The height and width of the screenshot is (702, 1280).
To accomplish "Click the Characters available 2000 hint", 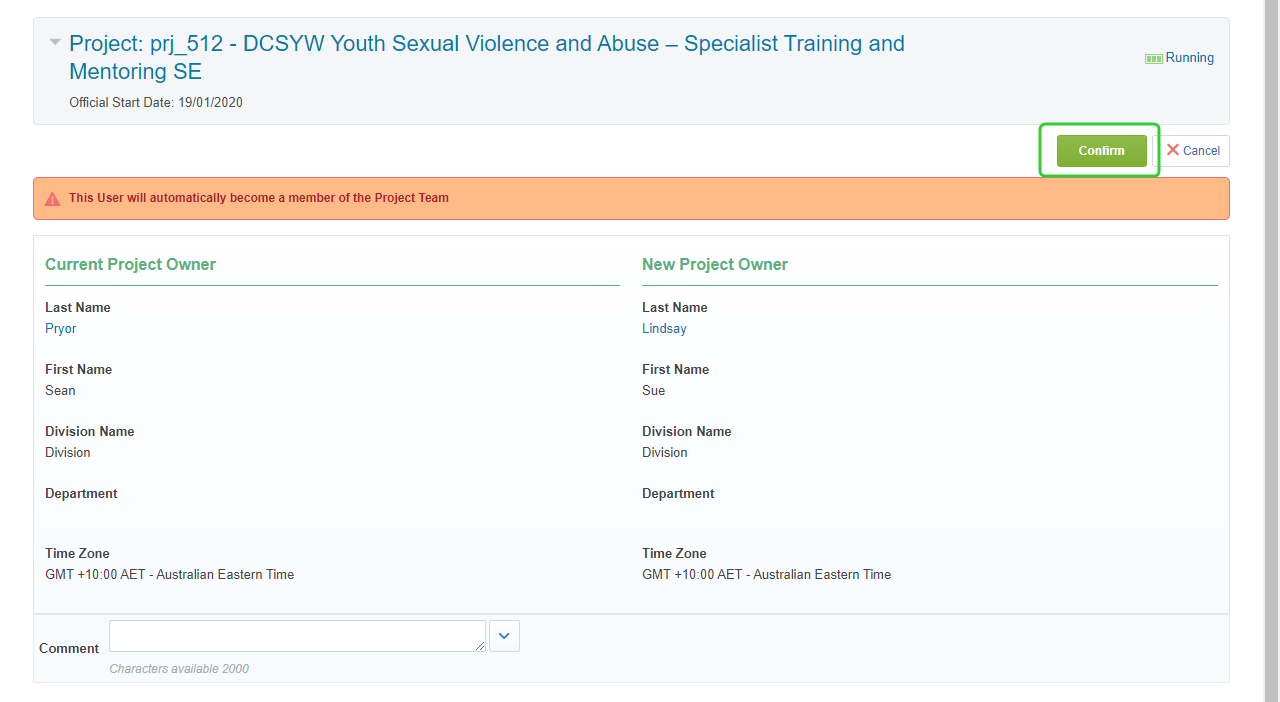I will [179, 669].
